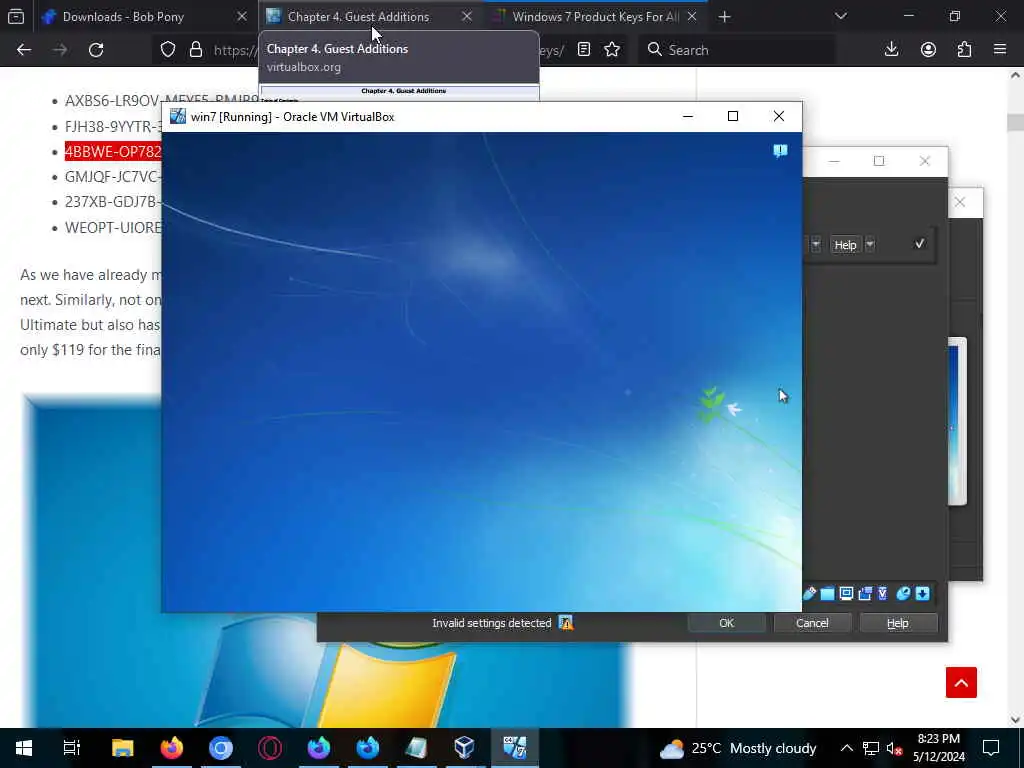Open the clock showing 8:23 PM

point(938,748)
